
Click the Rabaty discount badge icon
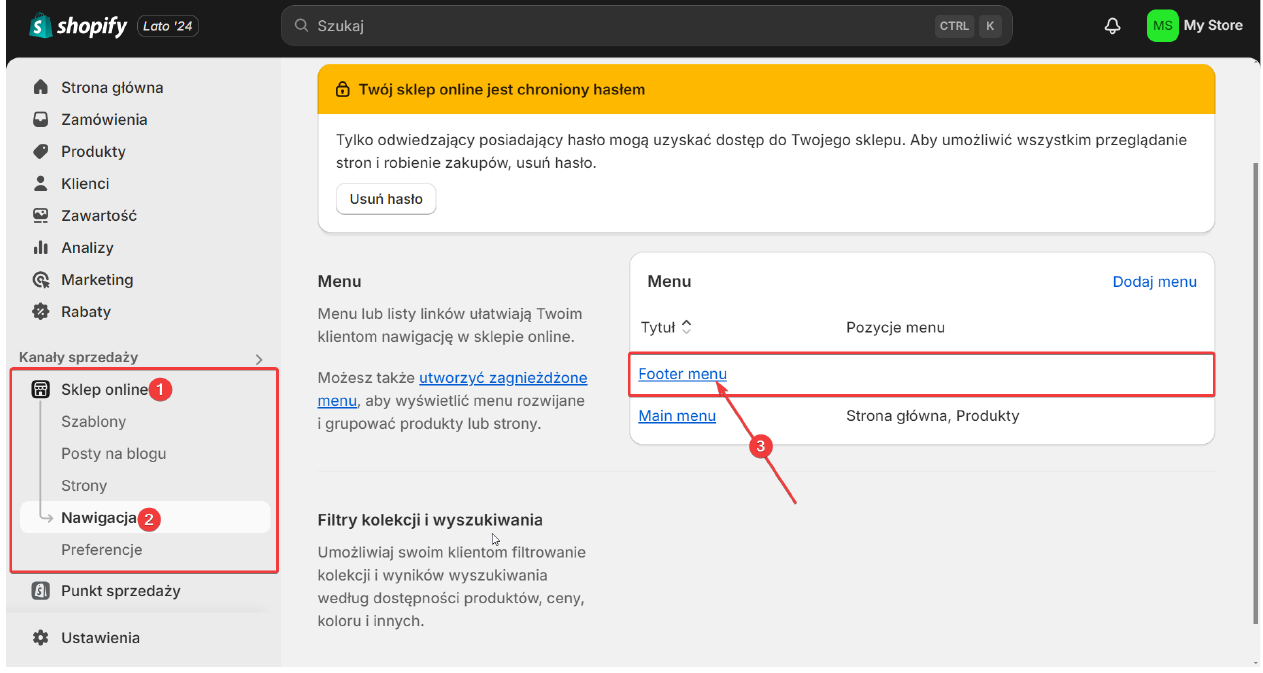point(41,311)
